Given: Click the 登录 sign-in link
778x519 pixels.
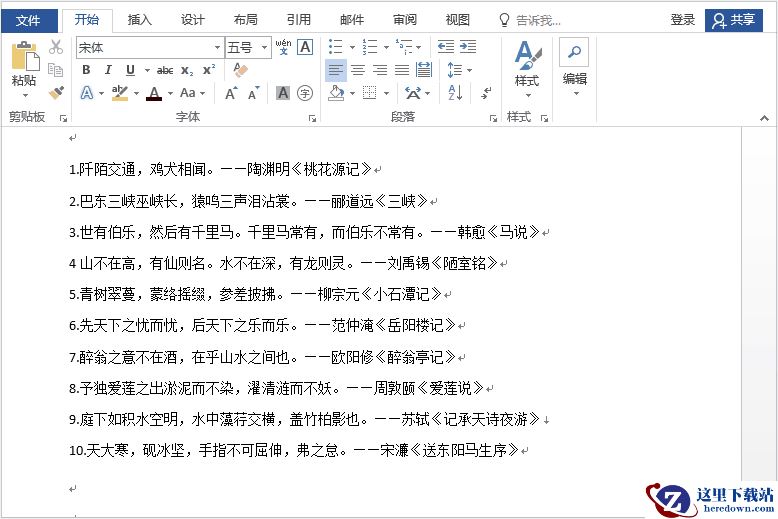Looking at the screenshot, I should (x=683, y=20).
